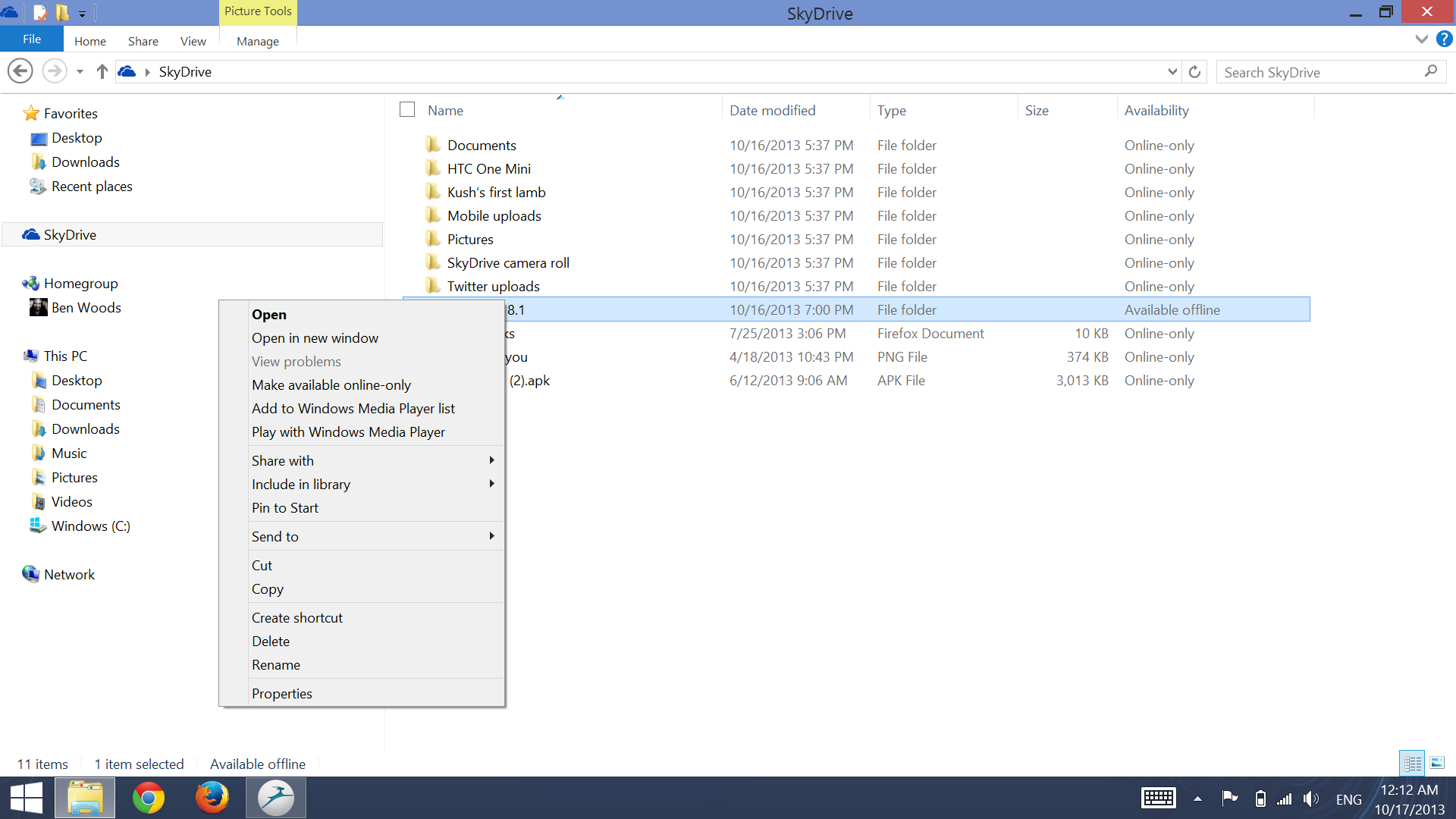This screenshot has height=819, width=1456.
Task: Open the Documents folder icon in file list
Action: 433,144
